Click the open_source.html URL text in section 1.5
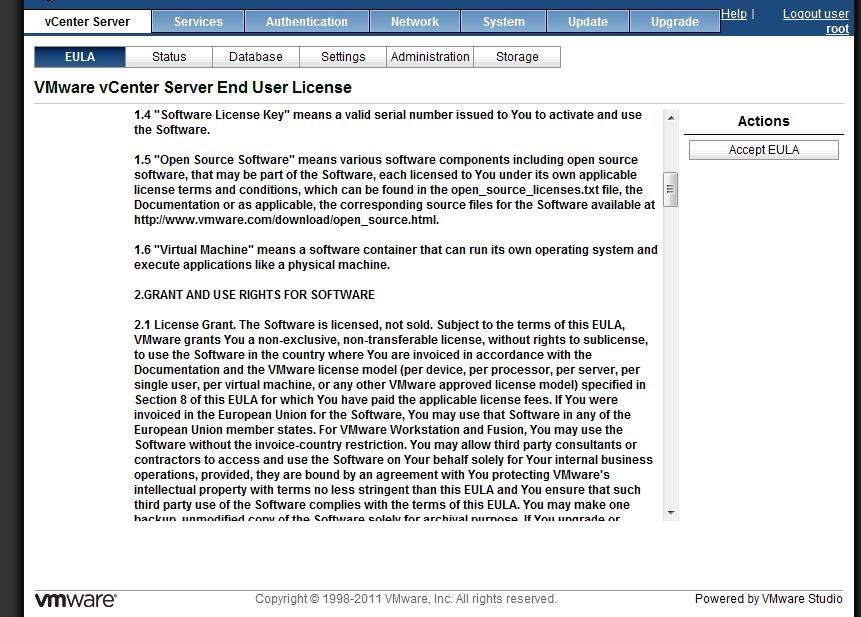This screenshot has height=617, width=861. pos(287,220)
